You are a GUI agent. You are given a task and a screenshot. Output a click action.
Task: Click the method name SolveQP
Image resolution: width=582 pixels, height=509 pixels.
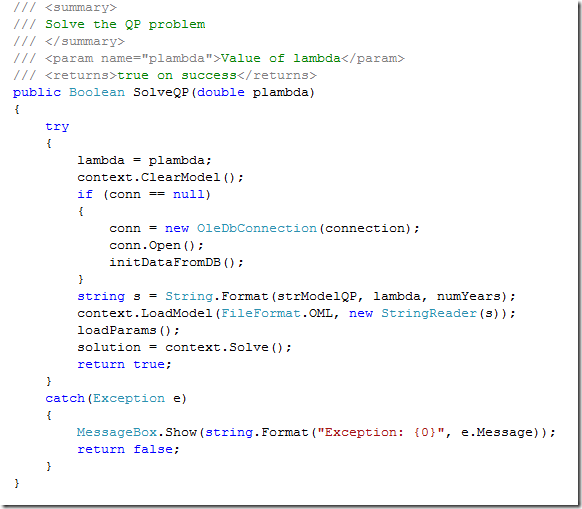coord(161,92)
